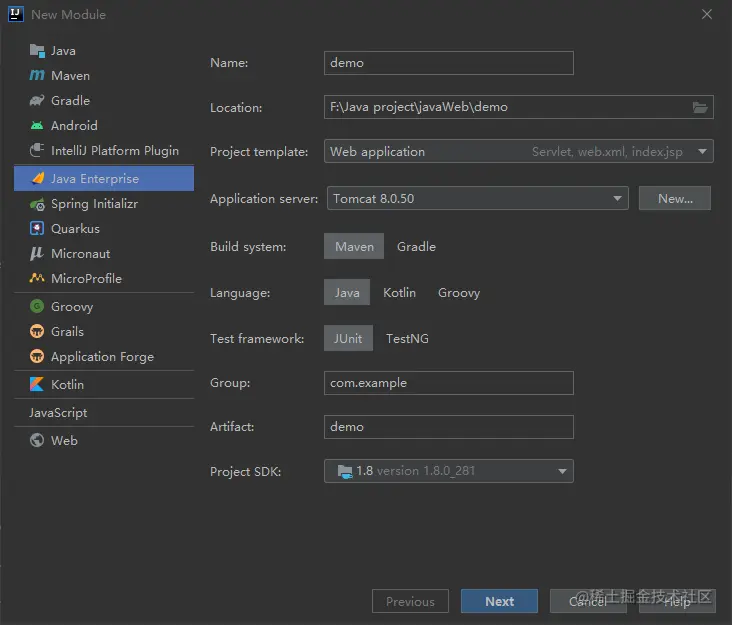
Task: Choose the Spring Initializr icon
Action: (x=37, y=204)
